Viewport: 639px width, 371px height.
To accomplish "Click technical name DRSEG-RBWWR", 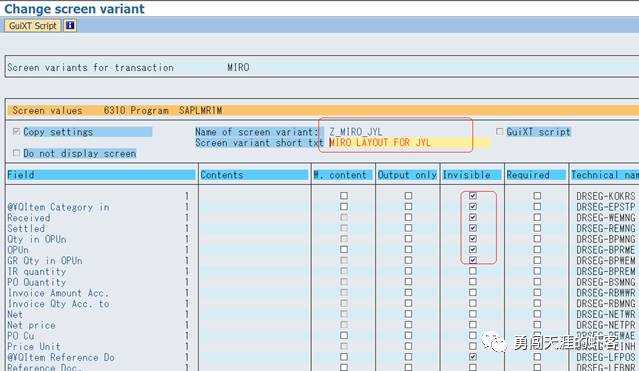I will pyautogui.click(x=606, y=293).
